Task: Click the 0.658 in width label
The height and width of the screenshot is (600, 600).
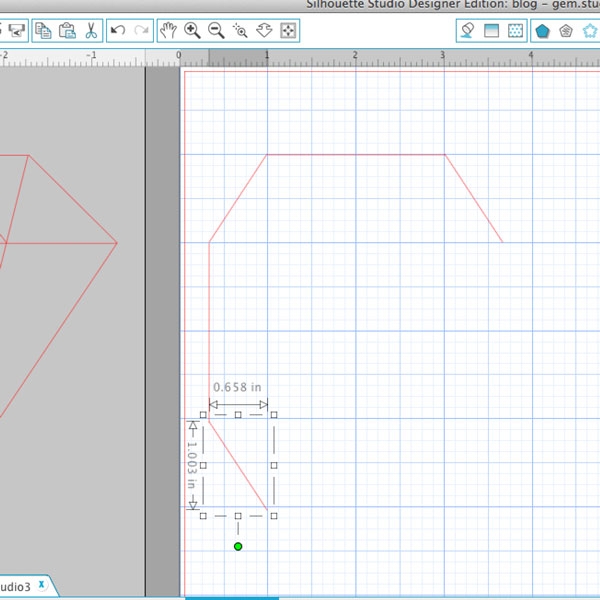Action: click(x=237, y=387)
